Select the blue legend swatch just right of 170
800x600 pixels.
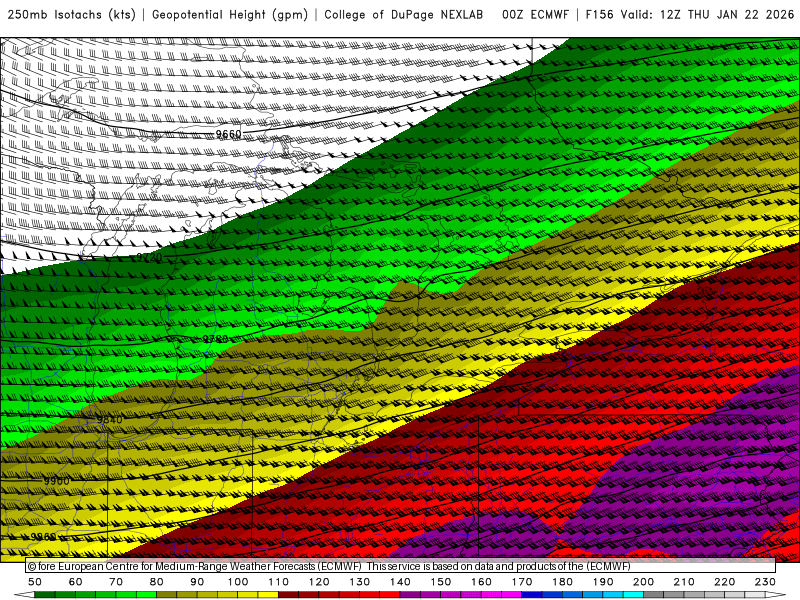coord(532,595)
